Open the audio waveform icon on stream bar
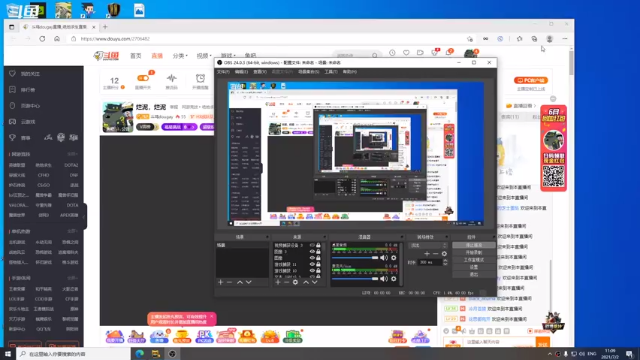The height and width of the screenshot is (360, 640). pyautogui.click(x=171, y=78)
